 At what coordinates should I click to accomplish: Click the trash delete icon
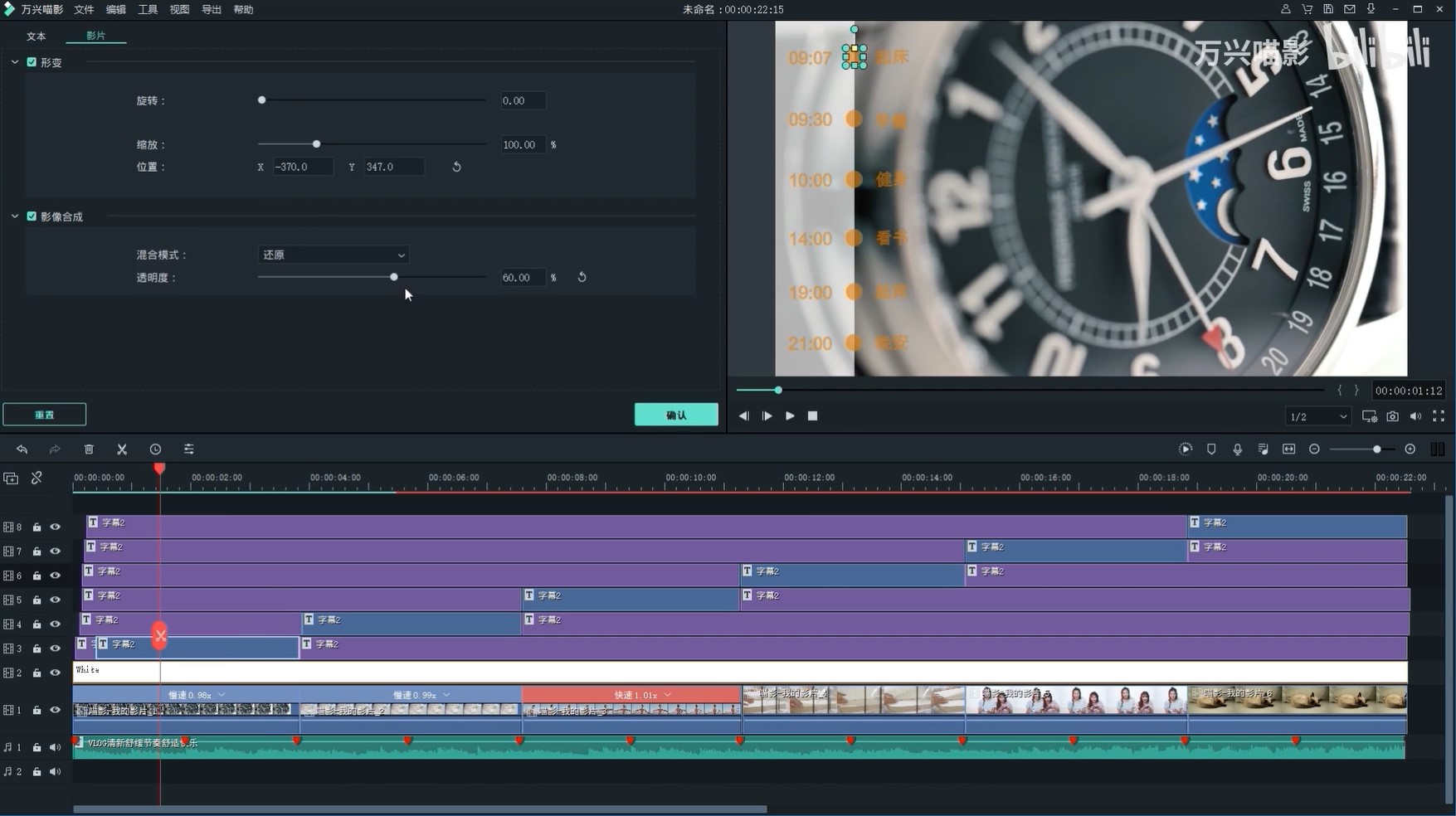click(89, 449)
